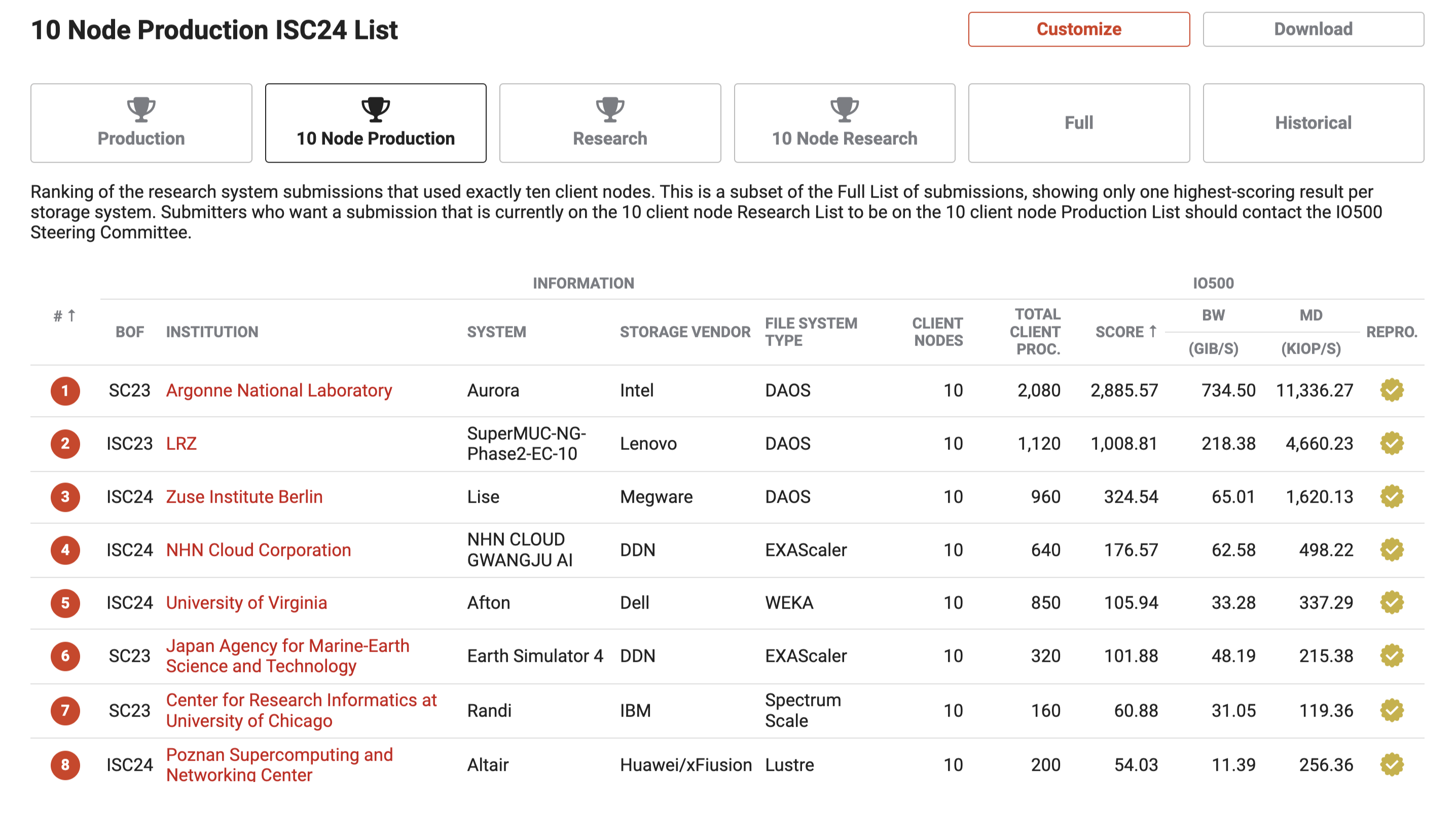Click the Aurora score 2,885.57
The width and height of the screenshot is (1456, 819).
(x=1123, y=390)
